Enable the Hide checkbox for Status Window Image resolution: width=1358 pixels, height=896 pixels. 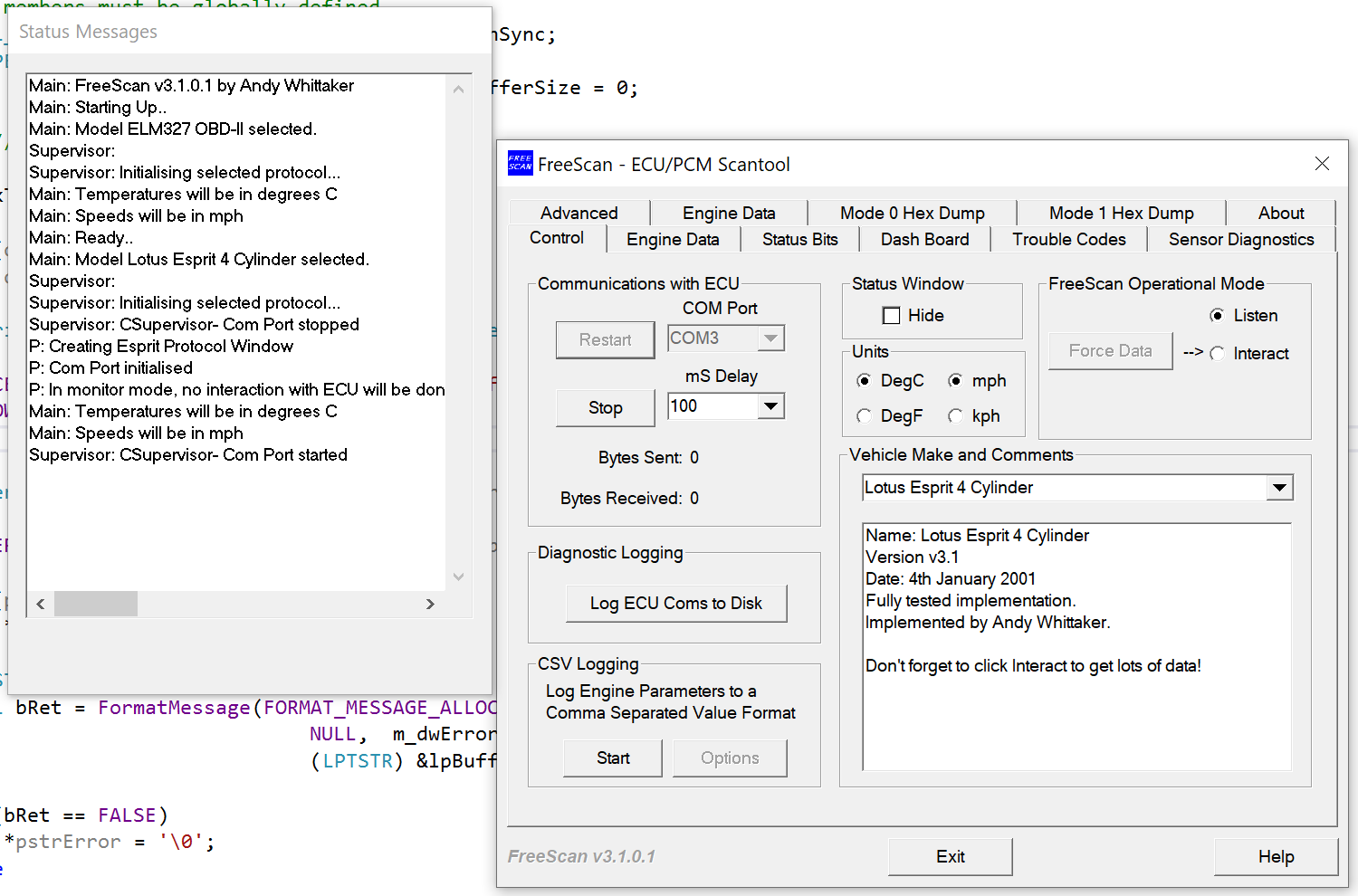point(892,315)
